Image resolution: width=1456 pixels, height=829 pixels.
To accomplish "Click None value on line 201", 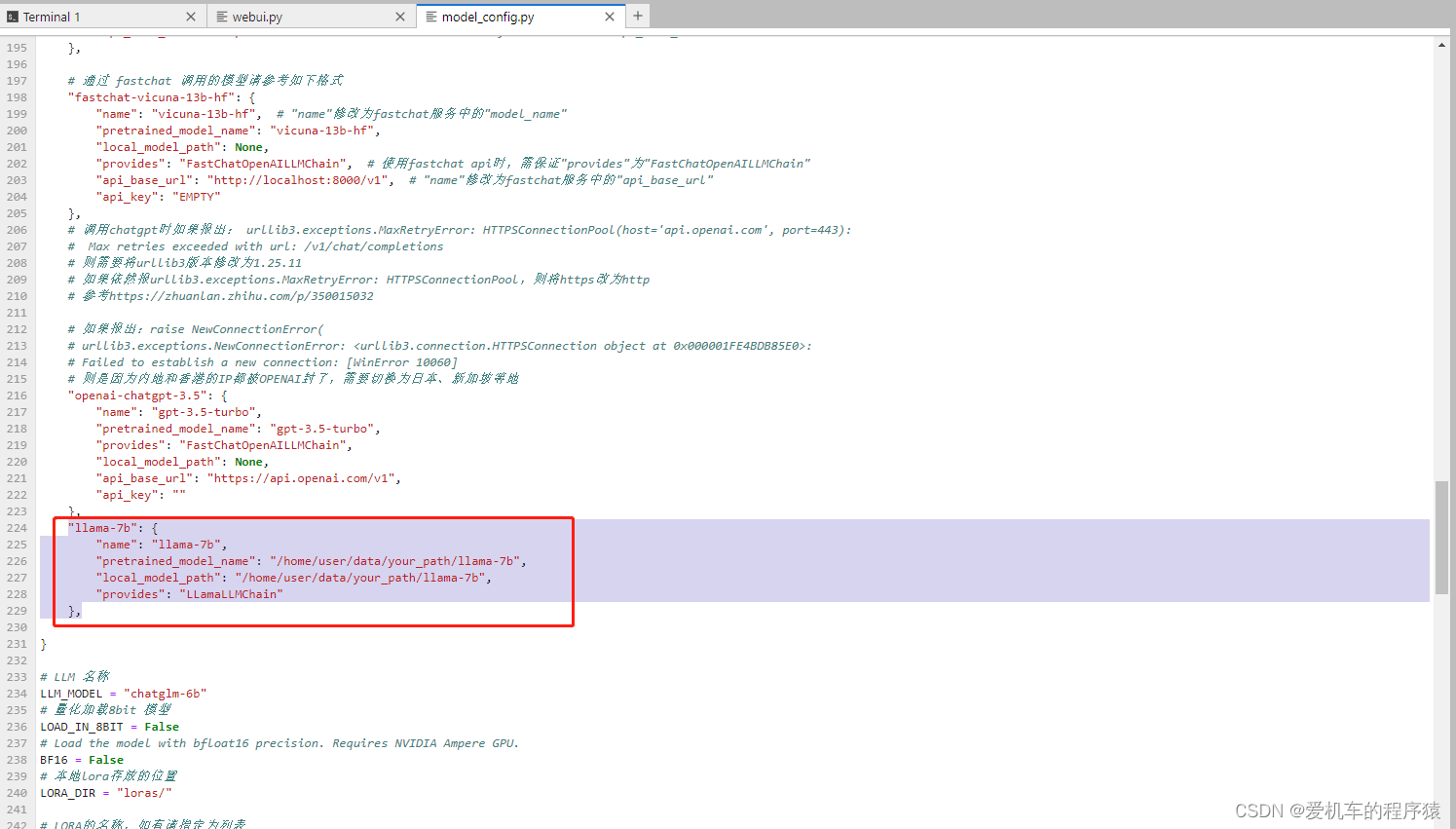I will click(248, 147).
